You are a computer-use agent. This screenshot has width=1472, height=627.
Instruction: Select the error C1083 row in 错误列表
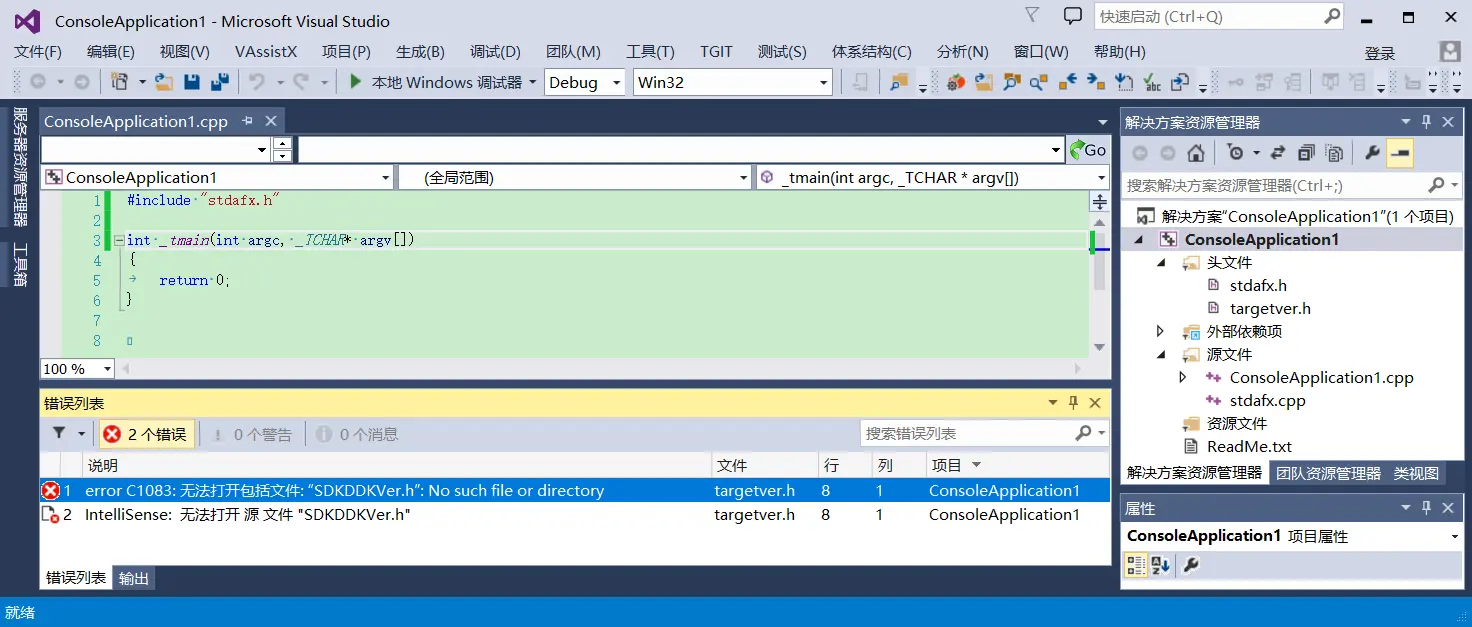click(400, 490)
